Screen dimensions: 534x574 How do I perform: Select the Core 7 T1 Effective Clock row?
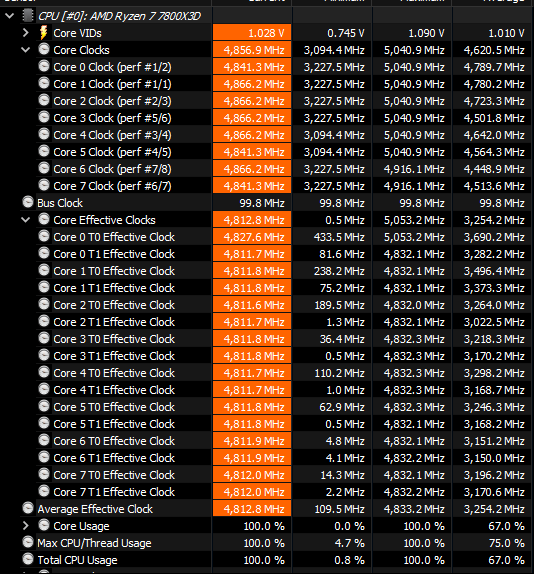click(x=114, y=492)
